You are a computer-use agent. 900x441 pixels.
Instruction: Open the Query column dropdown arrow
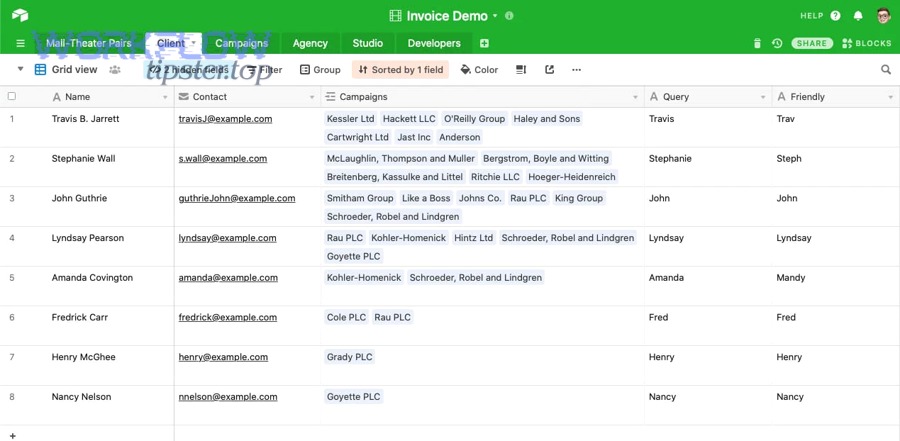pyautogui.click(x=763, y=97)
